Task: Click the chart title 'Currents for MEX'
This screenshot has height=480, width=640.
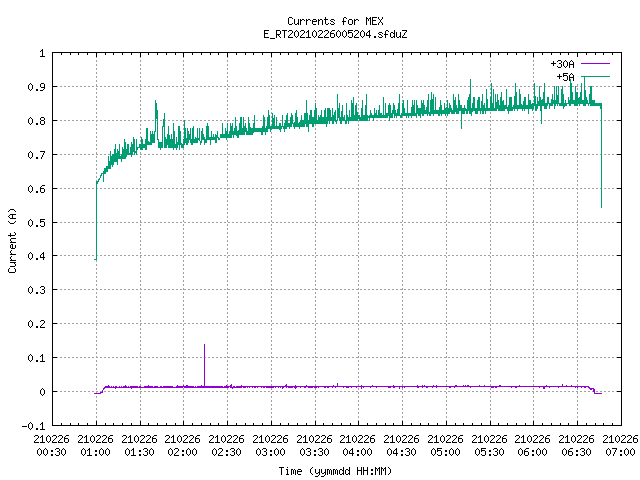Action: 335,21
